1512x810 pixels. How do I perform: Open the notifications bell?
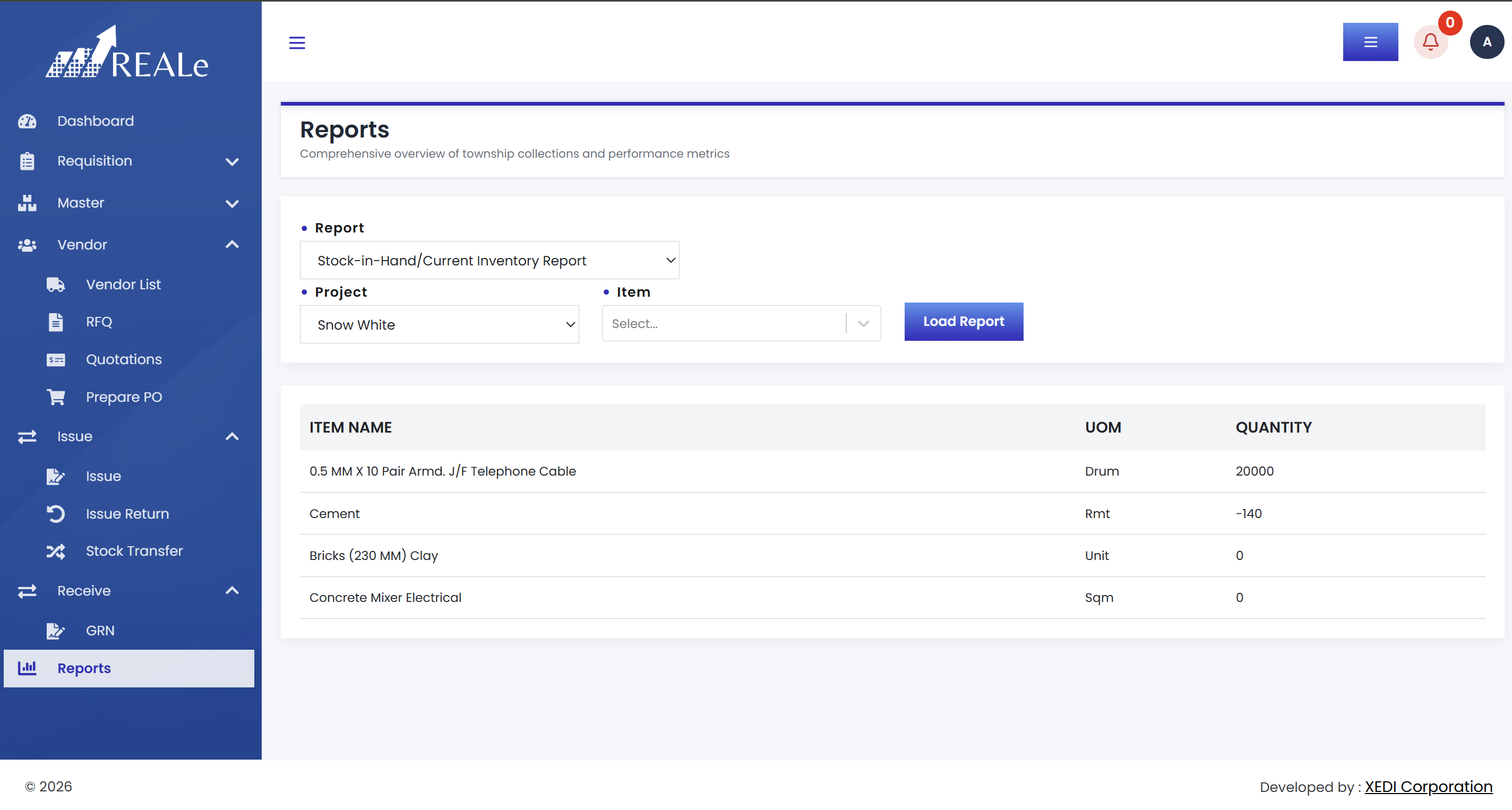point(1430,42)
